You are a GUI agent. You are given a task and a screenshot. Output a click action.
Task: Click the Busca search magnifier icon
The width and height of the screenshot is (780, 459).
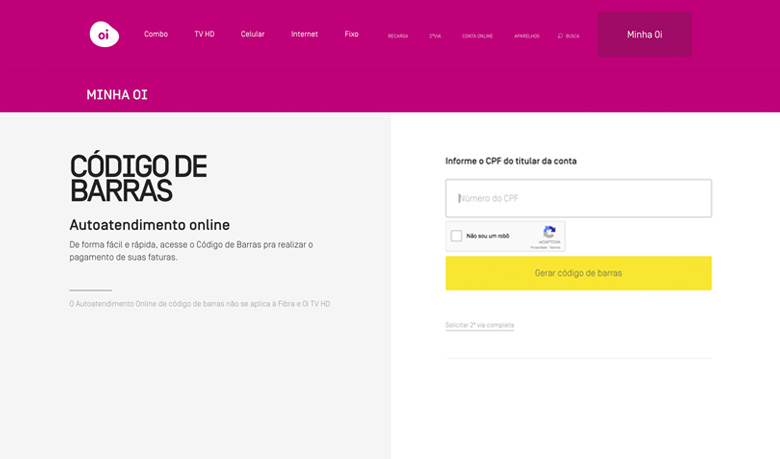(560, 36)
